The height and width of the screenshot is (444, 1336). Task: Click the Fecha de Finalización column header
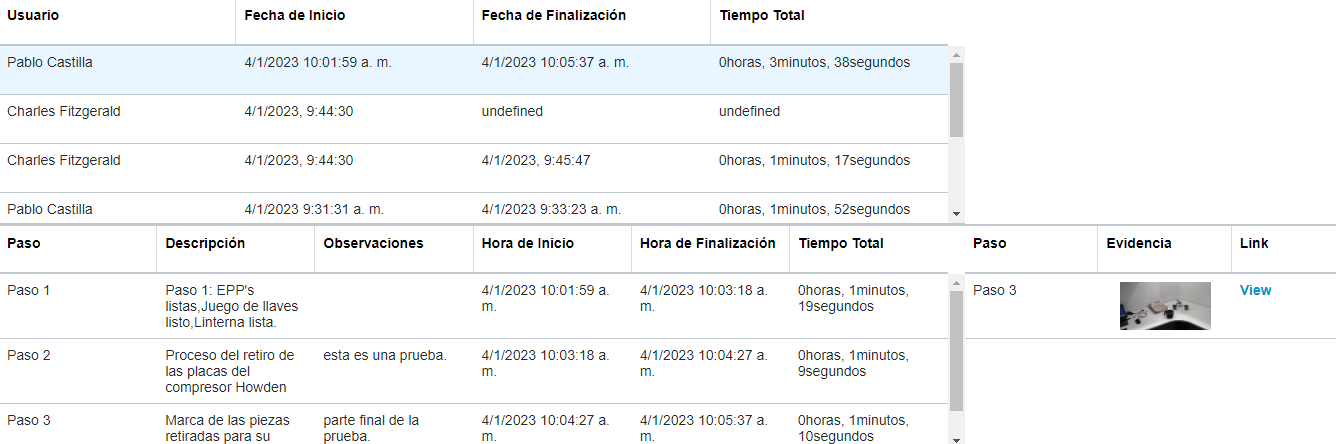(x=554, y=15)
